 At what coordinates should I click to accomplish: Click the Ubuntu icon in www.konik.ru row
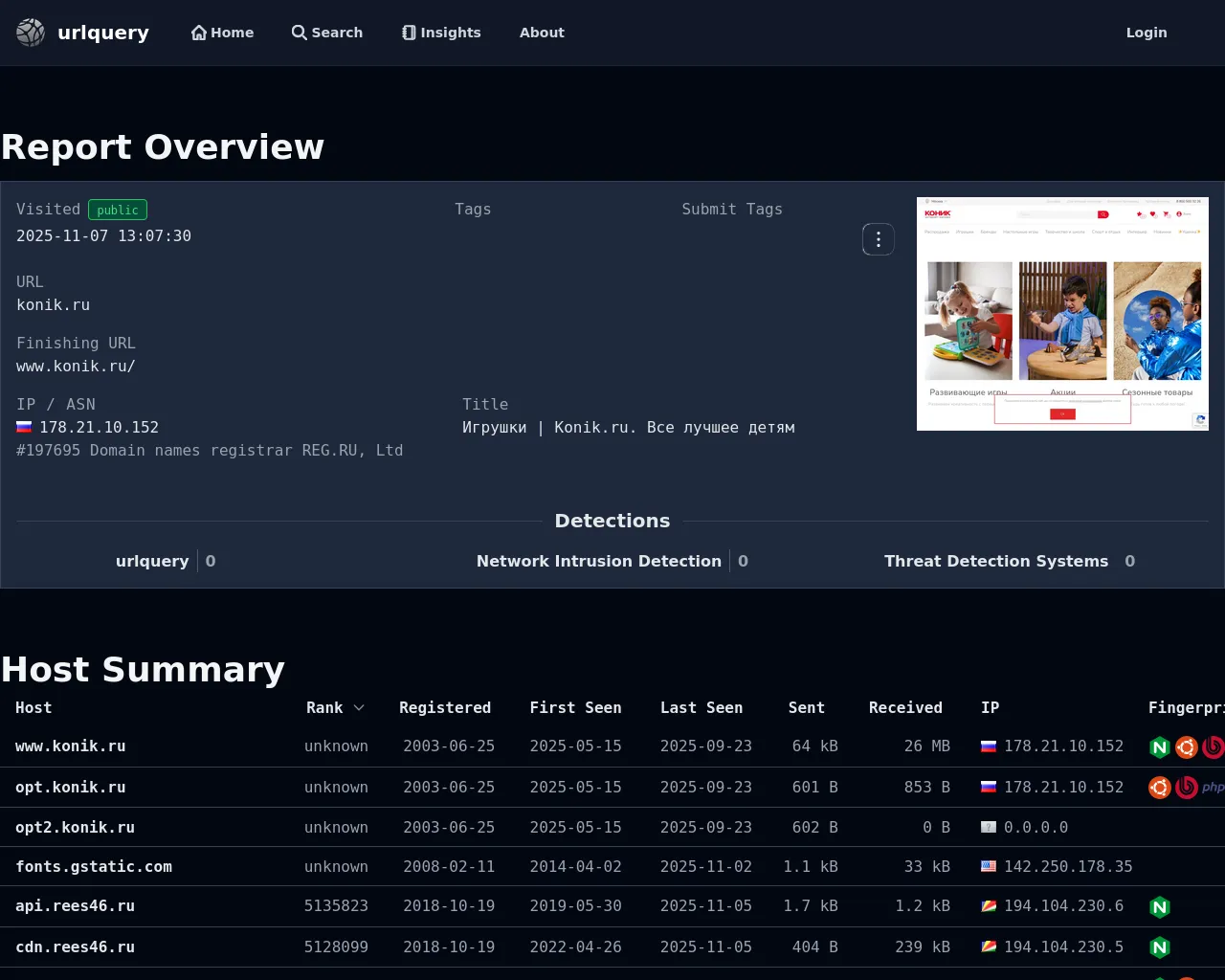tap(1187, 747)
